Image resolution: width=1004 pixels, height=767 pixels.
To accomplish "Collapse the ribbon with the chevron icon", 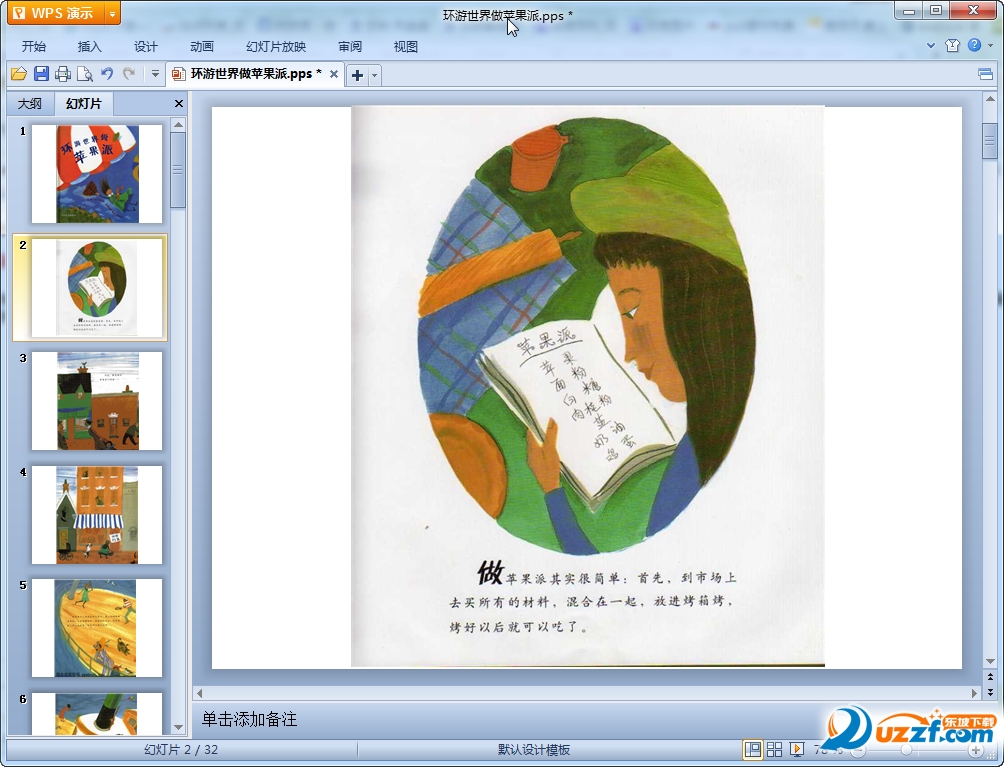I will click(931, 45).
